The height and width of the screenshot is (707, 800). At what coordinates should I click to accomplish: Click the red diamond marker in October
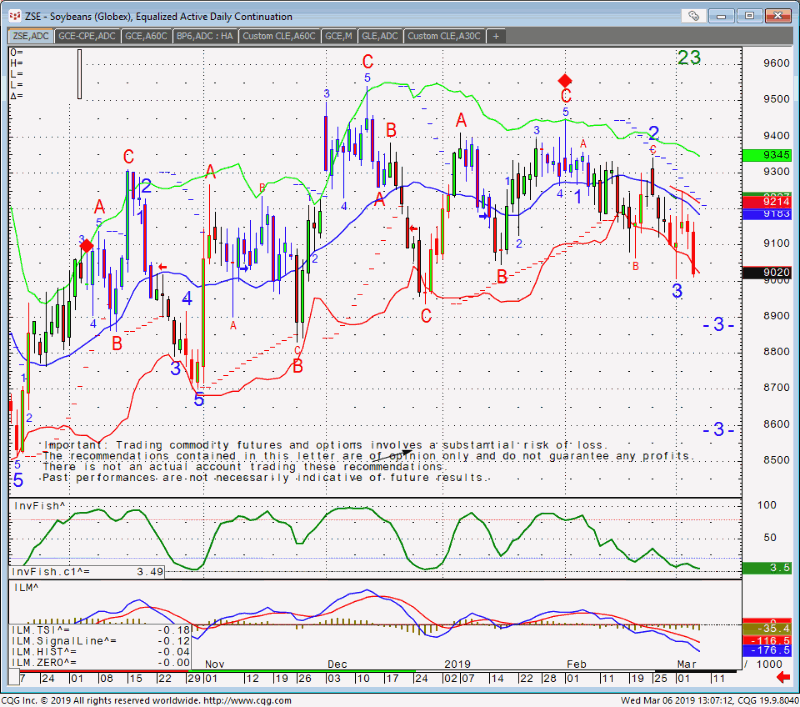coord(87,245)
